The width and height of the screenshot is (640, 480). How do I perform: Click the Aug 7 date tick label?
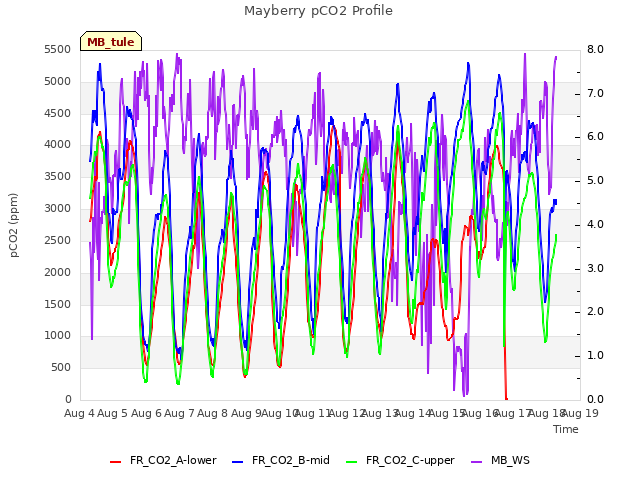coord(179,413)
